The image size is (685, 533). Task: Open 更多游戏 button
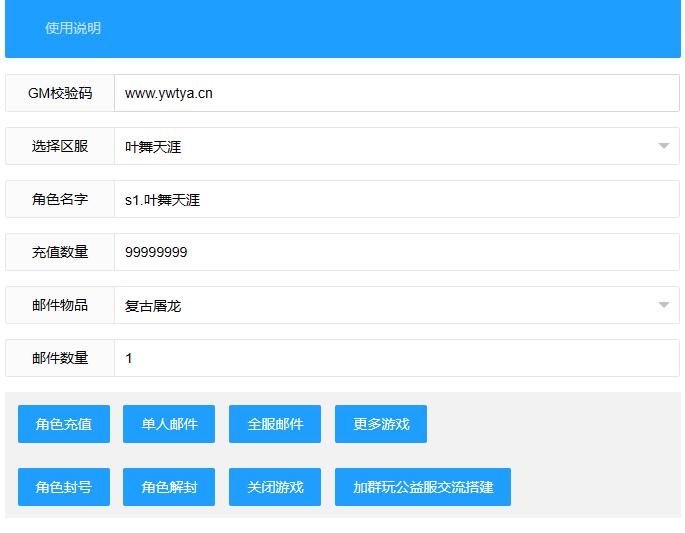click(381, 424)
